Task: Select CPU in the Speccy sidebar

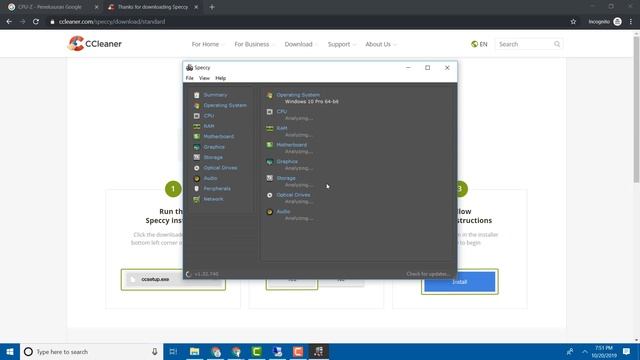Action: coord(209,116)
